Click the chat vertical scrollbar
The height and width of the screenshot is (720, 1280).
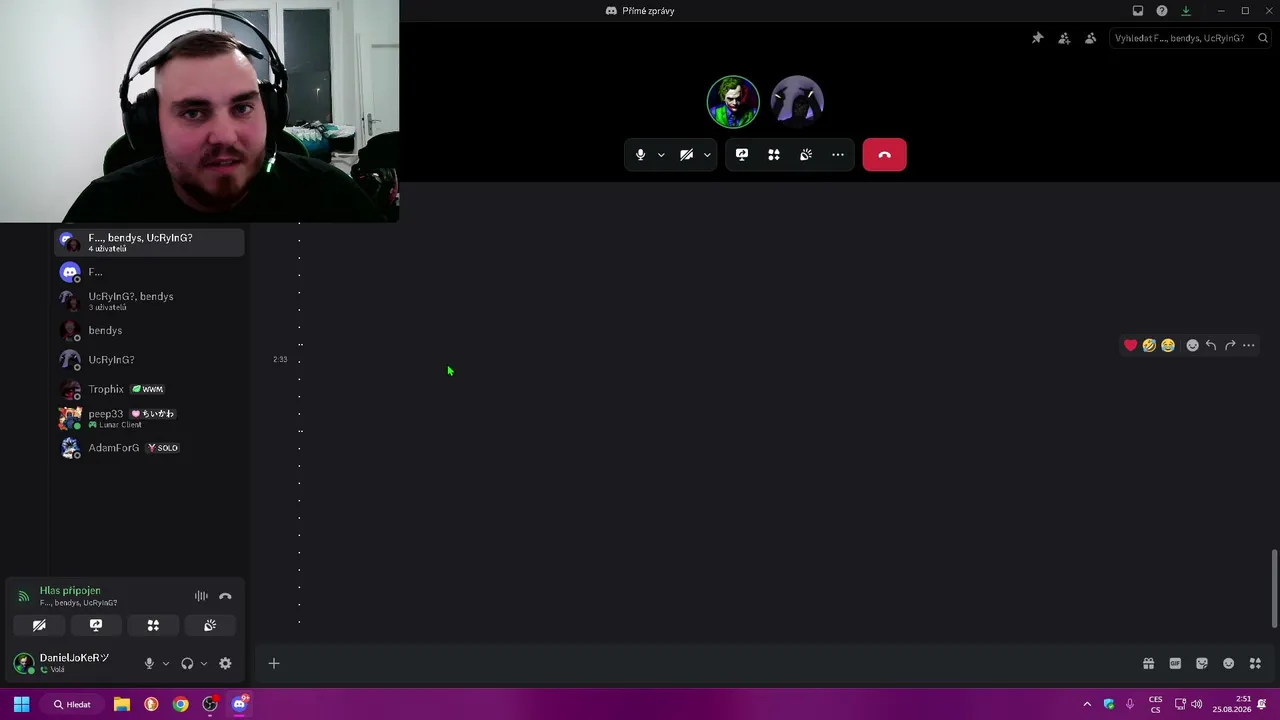[x=1274, y=589]
